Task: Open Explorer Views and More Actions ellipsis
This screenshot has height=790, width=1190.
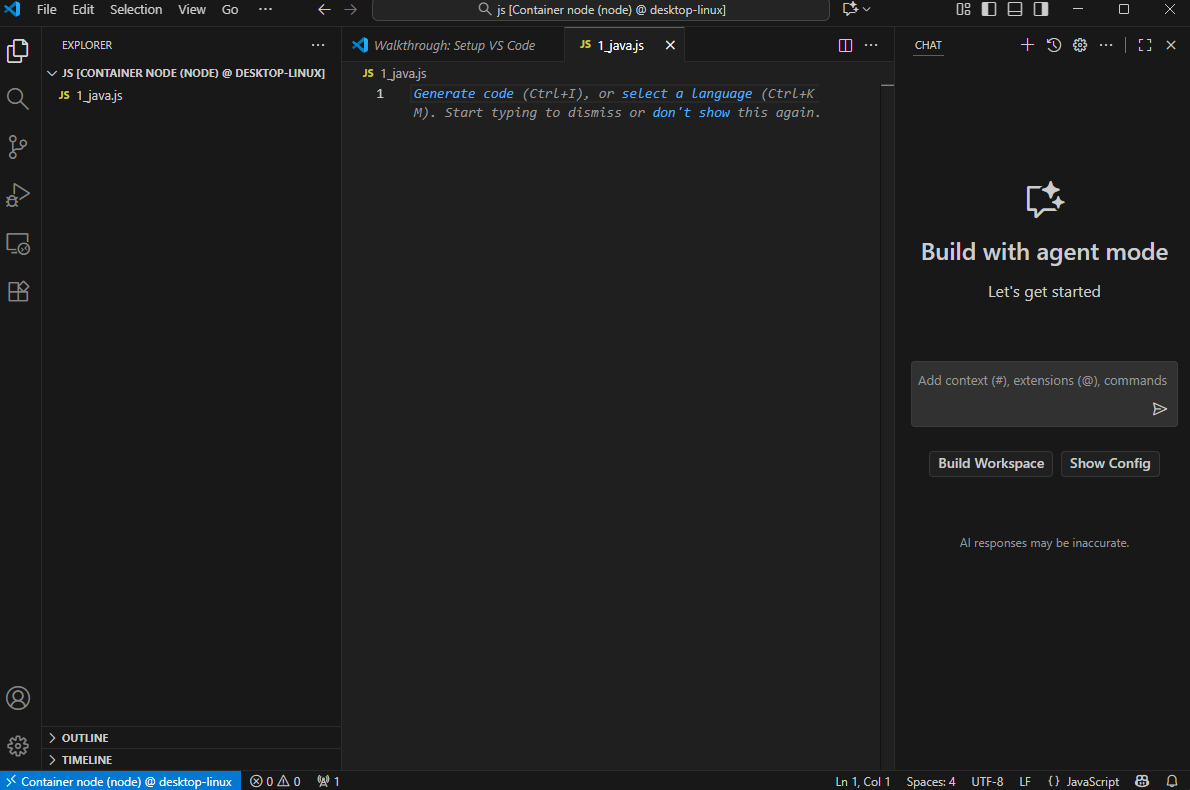Action: 318,46
